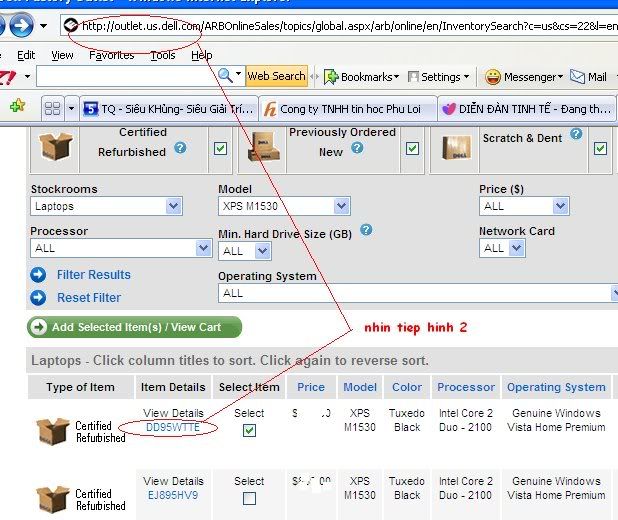Open the Favorites menu
Screen dimensions: 618x520
point(112,55)
